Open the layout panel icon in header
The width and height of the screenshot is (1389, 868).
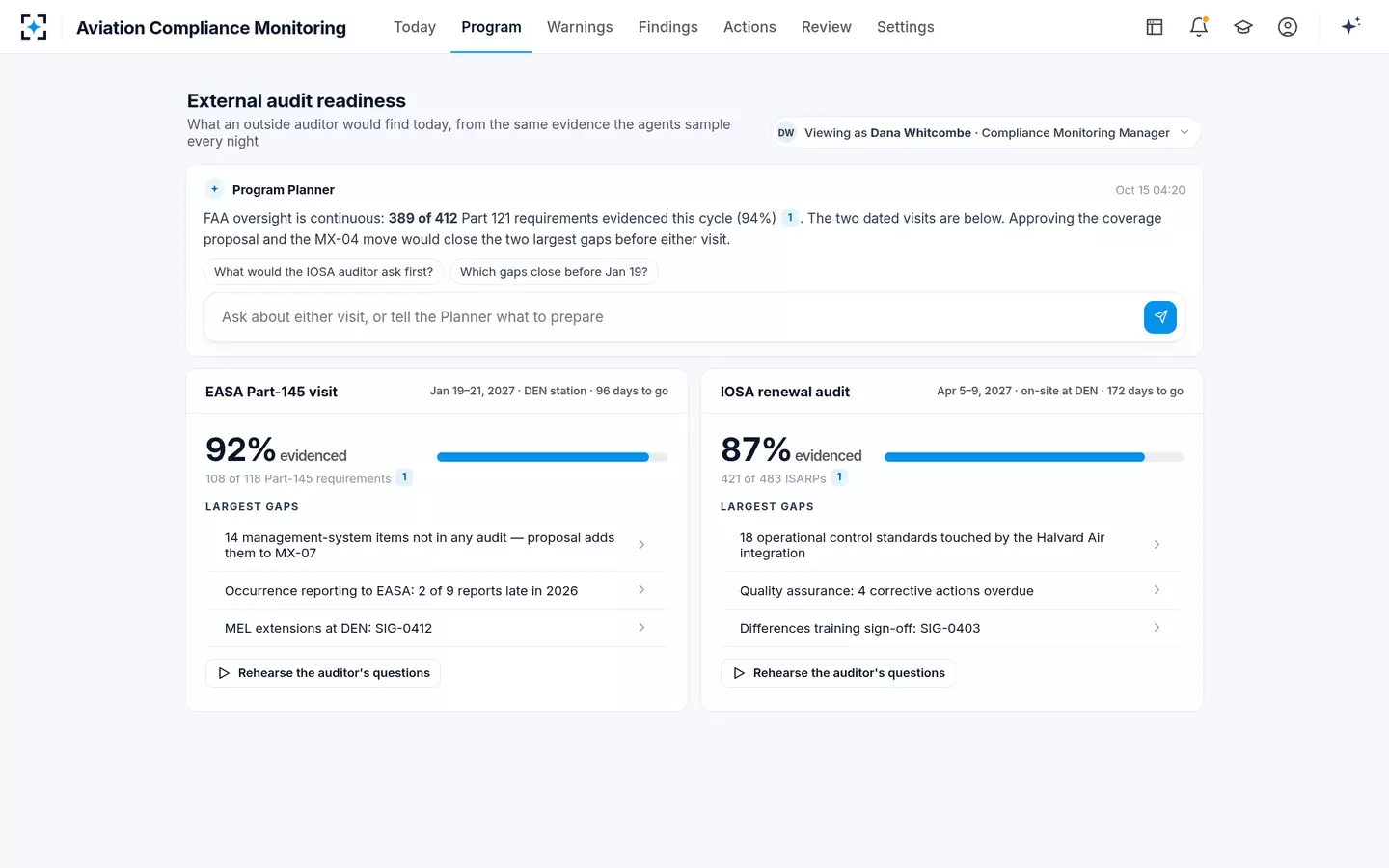pyautogui.click(x=1155, y=27)
